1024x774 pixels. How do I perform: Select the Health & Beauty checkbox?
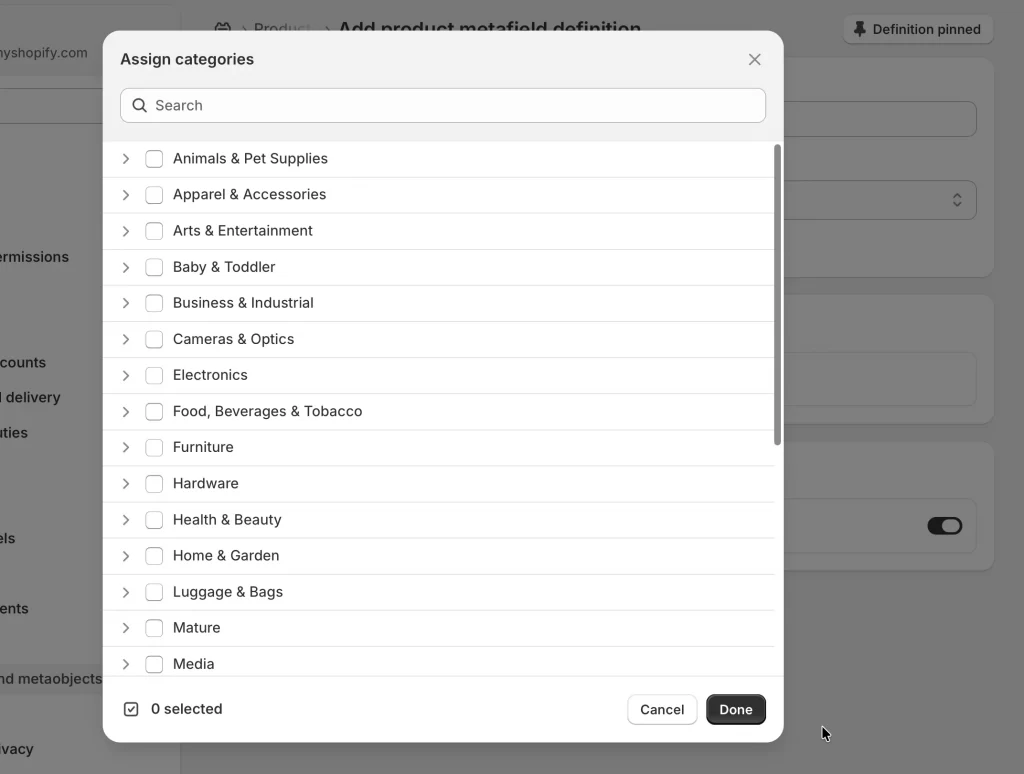click(154, 519)
